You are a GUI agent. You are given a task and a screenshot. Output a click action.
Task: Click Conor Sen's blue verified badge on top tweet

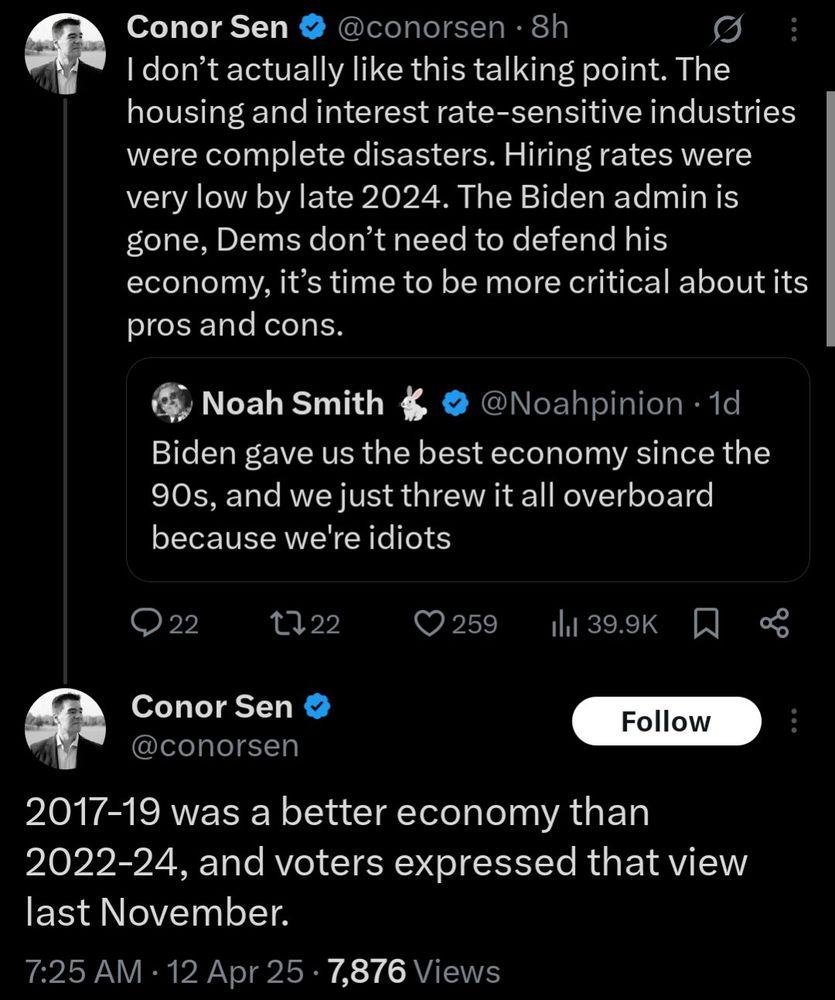tap(312, 28)
